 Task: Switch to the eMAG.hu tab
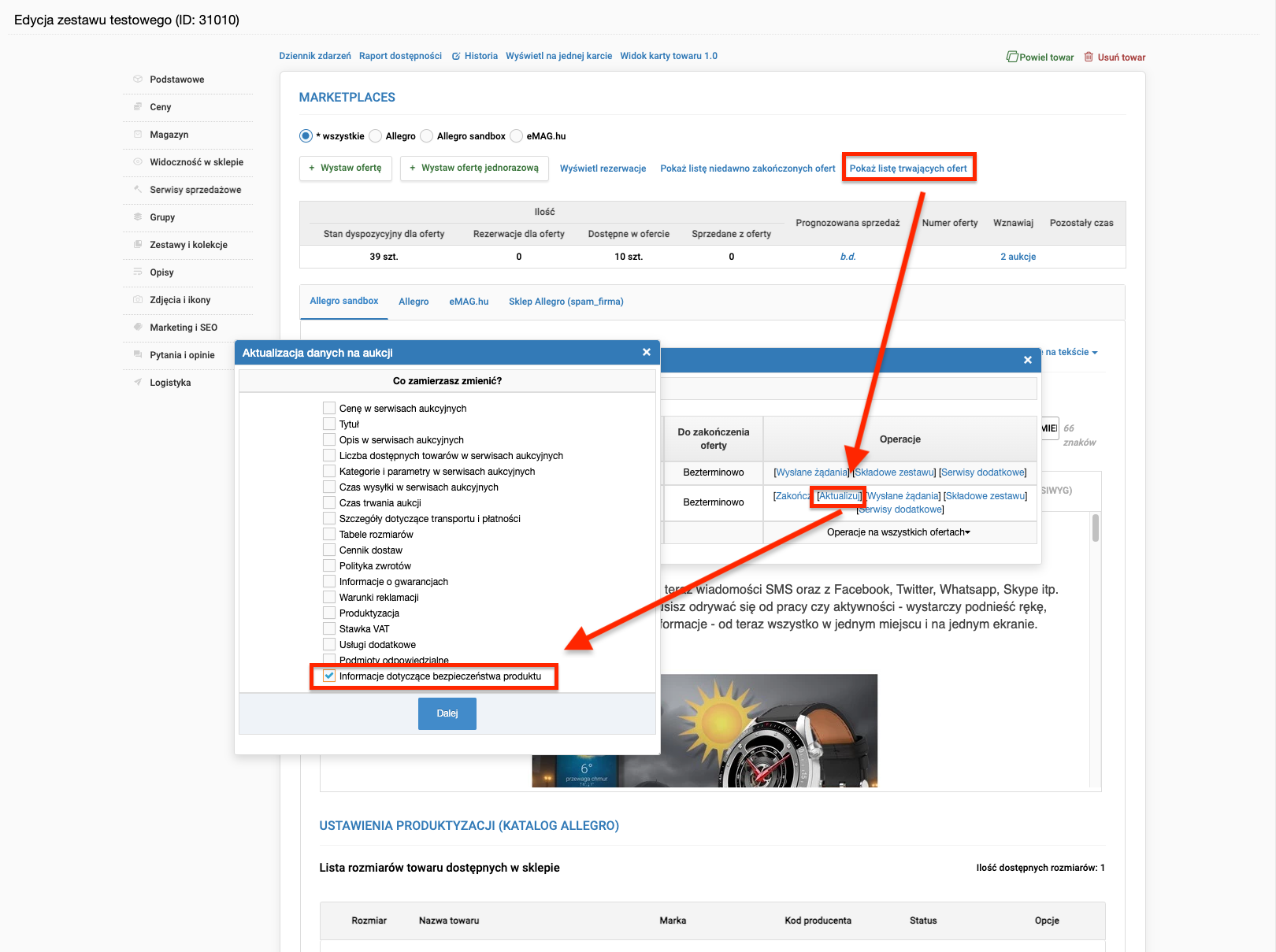[x=469, y=302]
